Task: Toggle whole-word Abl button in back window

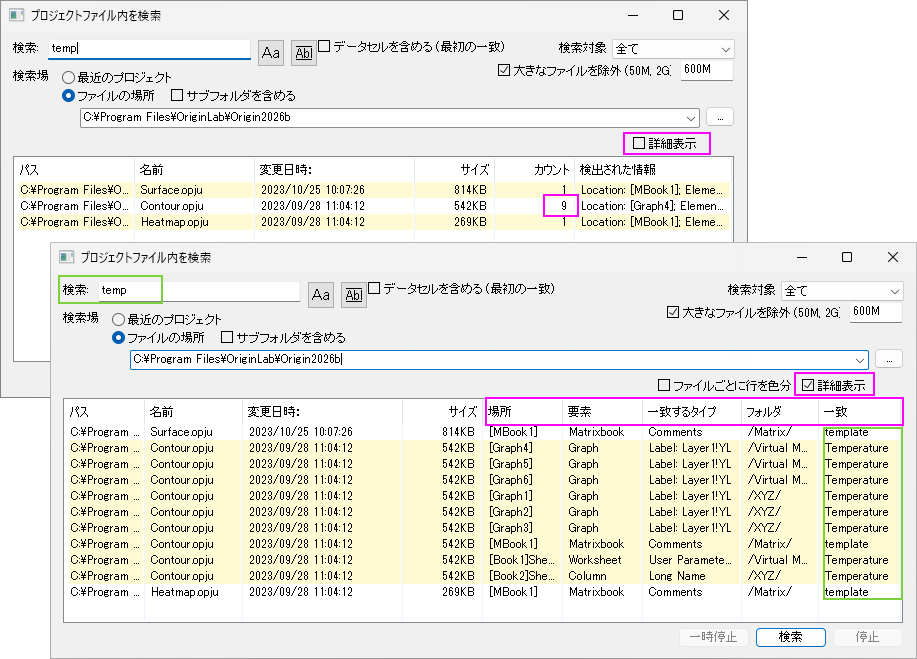Action: point(304,53)
